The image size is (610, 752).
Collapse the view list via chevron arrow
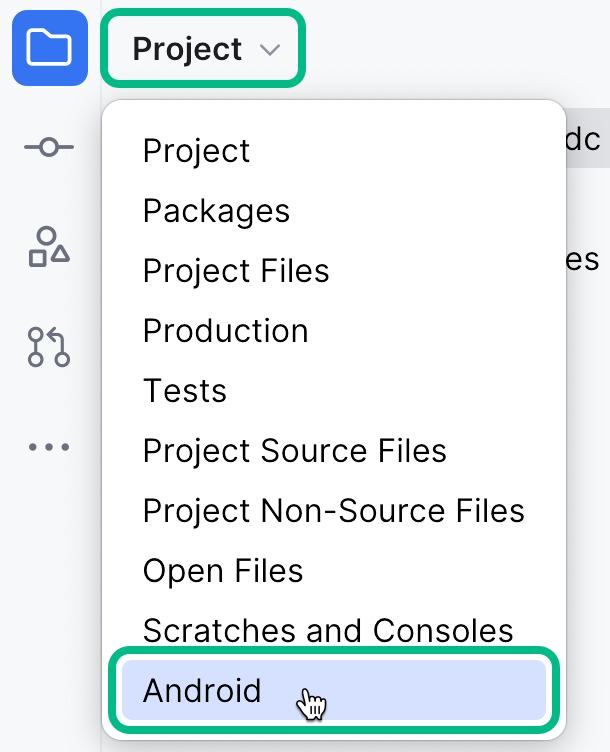[x=270, y=50]
